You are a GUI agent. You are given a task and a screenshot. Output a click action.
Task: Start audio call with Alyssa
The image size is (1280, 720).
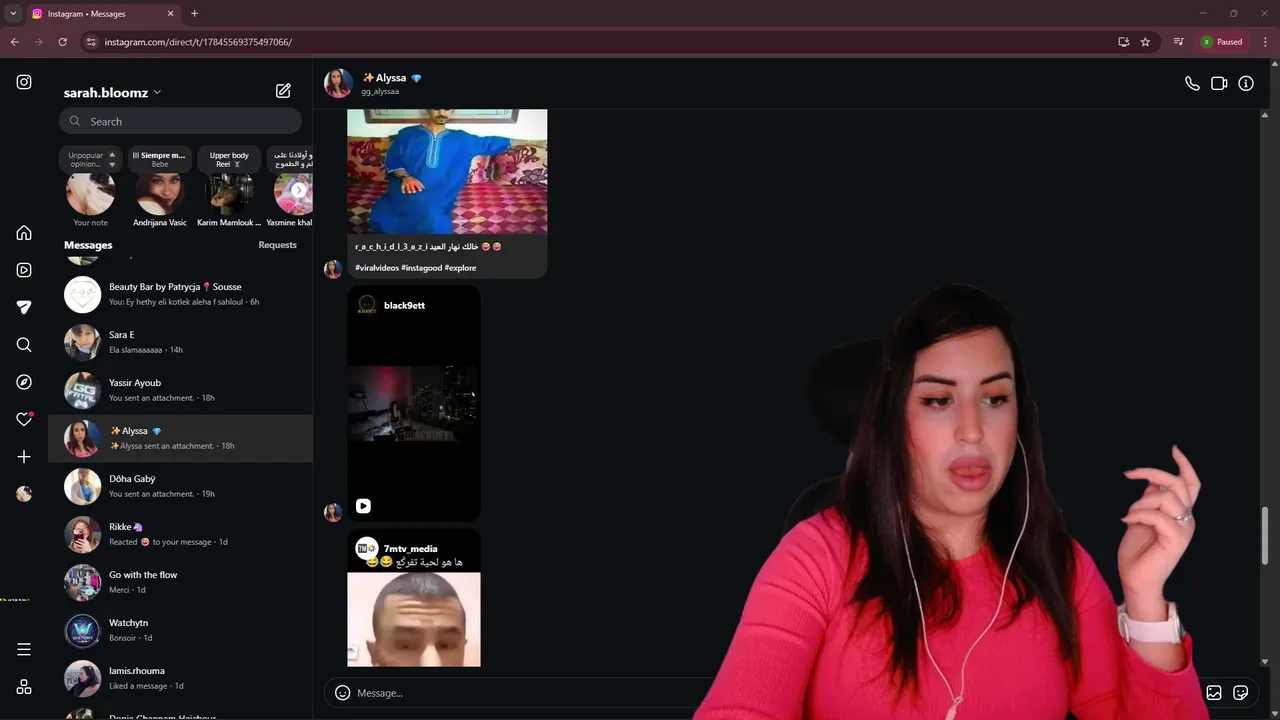(1192, 84)
